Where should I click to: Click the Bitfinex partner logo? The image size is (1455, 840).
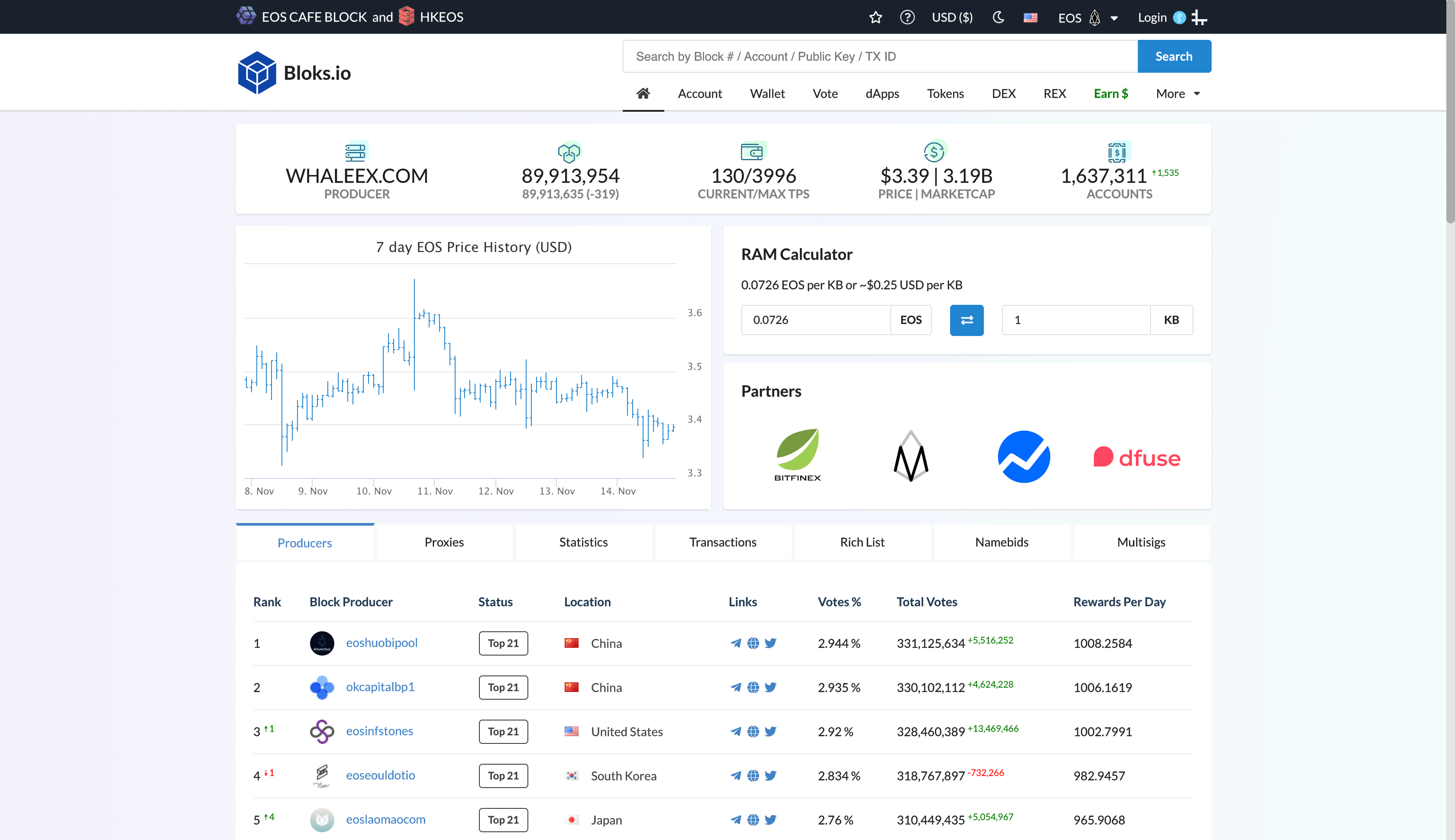tap(797, 455)
